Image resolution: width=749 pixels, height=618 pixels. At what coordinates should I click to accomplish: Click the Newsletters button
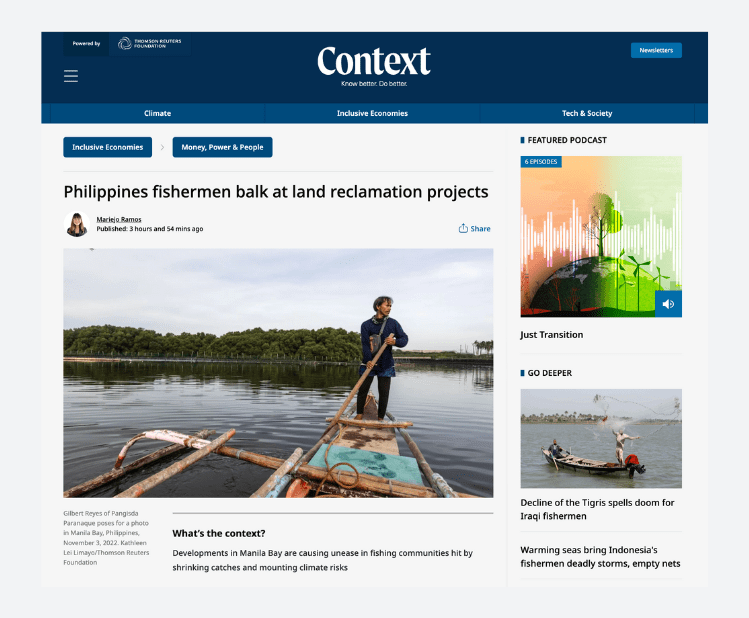(656, 50)
